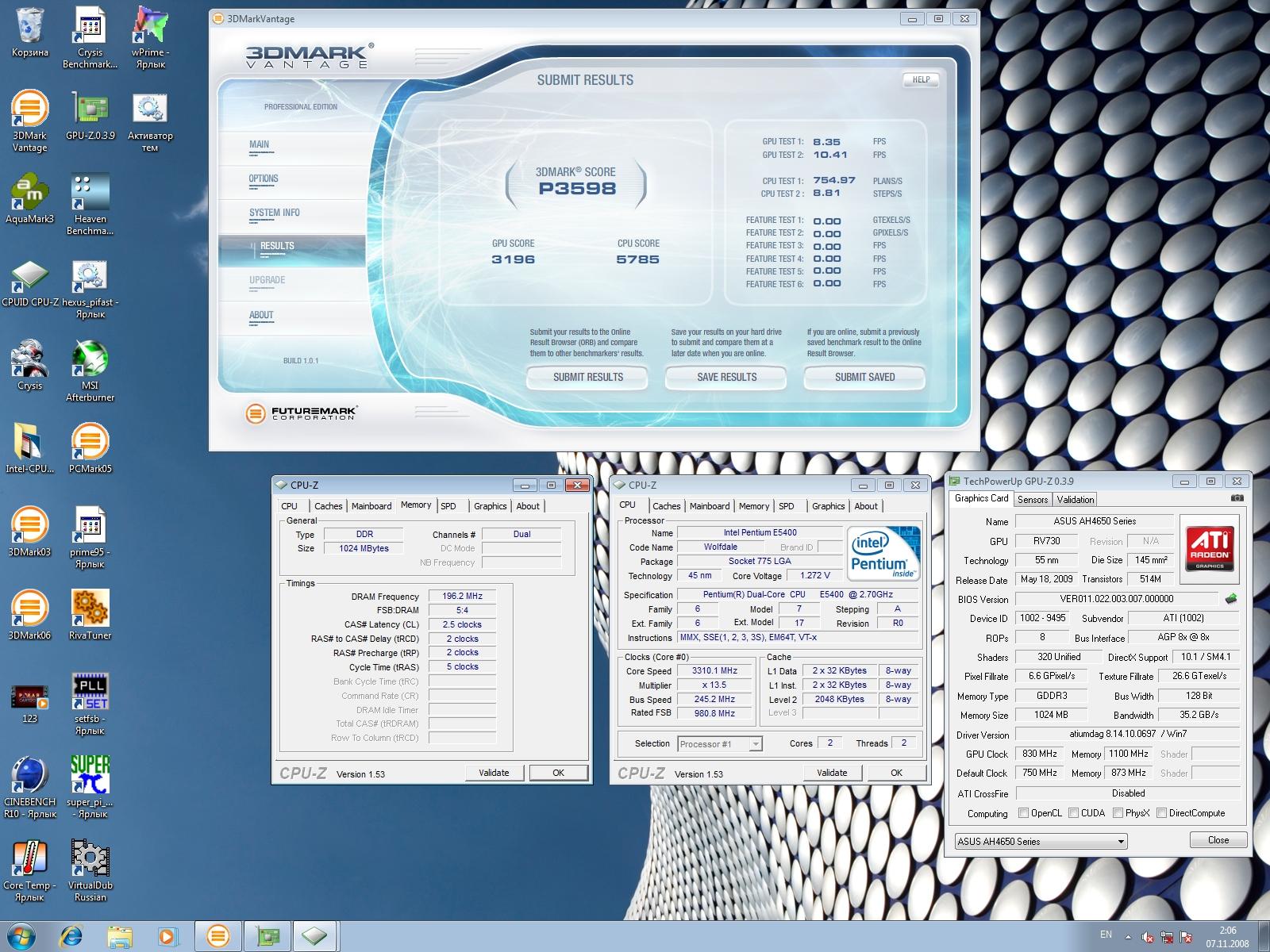This screenshot has height=952, width=1270.
Task: Toggle the PhysX checkbox in GPU-Z
Action: 1118,813
